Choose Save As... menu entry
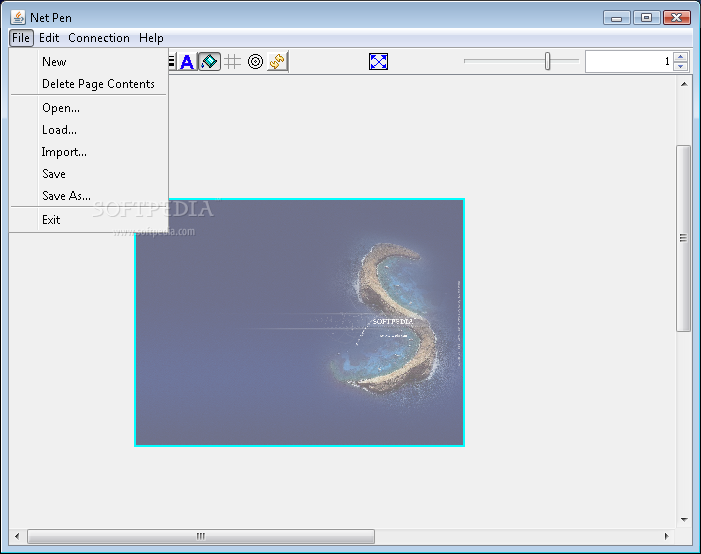701x554 pixels. click(89, 195)
